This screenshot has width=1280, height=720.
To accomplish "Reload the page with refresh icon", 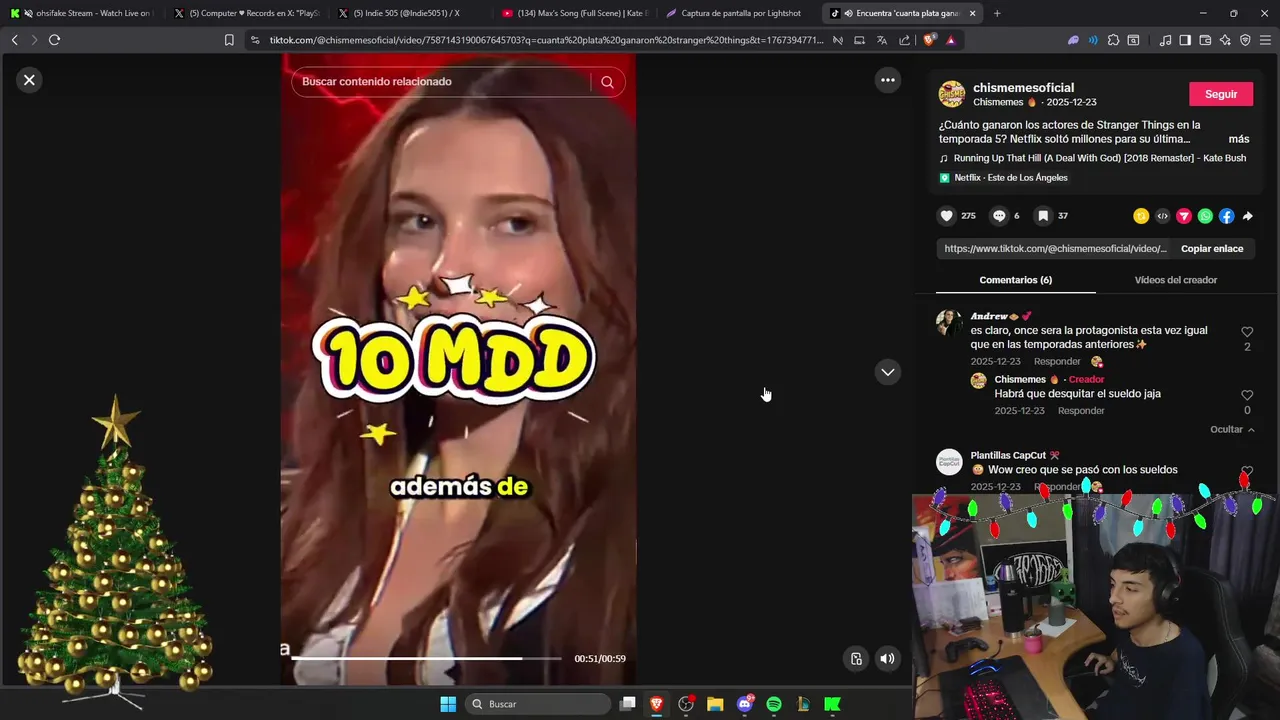I will 54,40.
